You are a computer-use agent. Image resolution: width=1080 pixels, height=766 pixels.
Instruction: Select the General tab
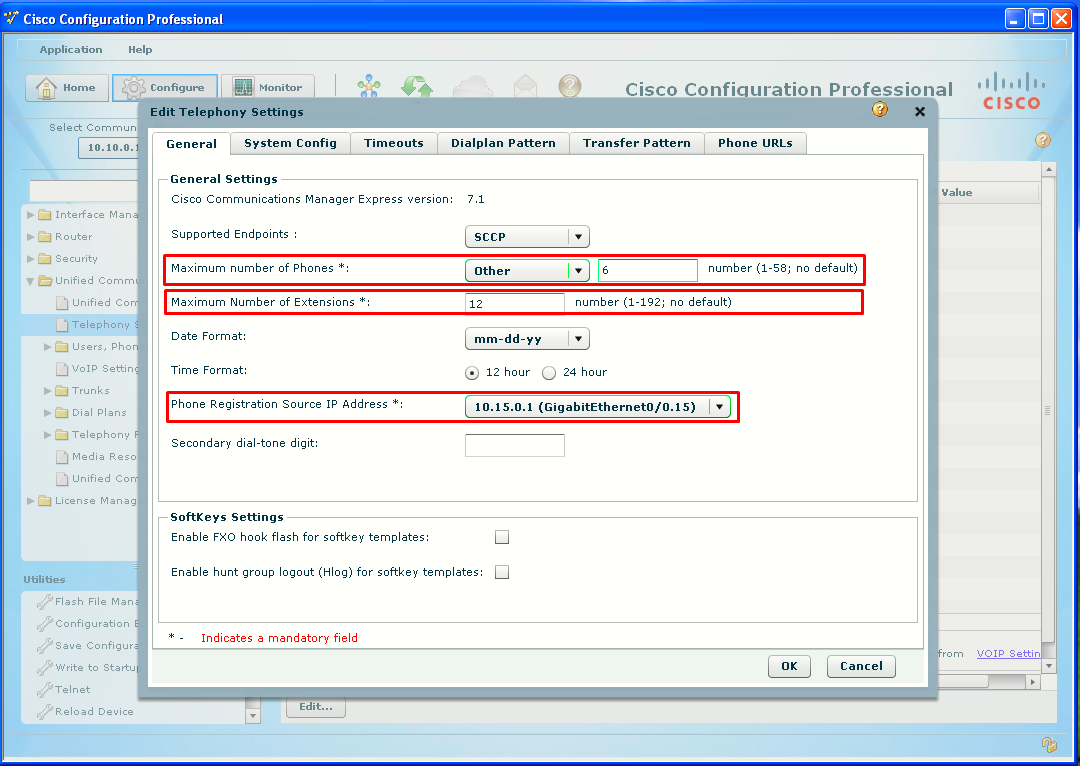click(191, 143)
